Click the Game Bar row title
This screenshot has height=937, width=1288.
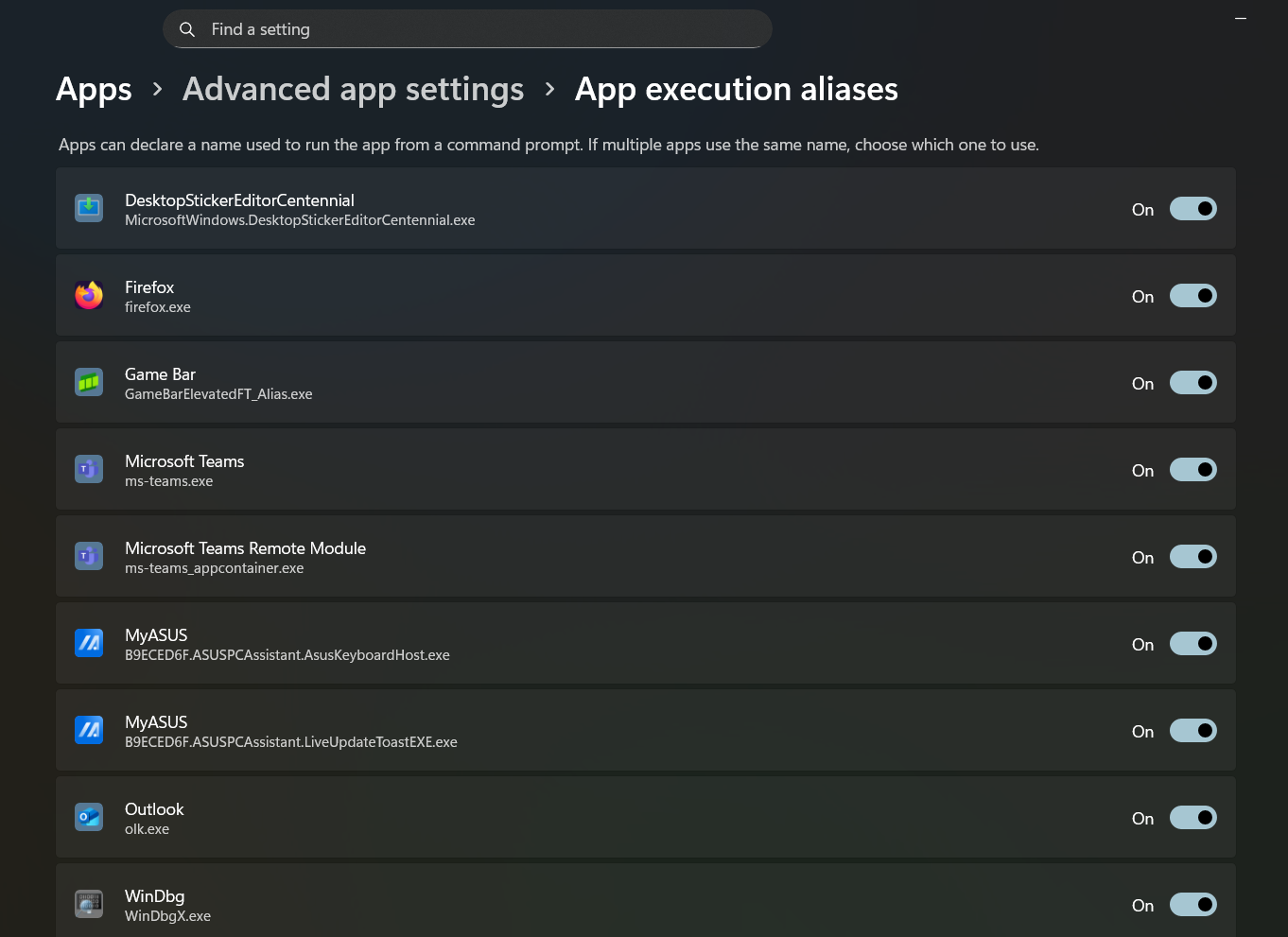[x=160, y=374]
